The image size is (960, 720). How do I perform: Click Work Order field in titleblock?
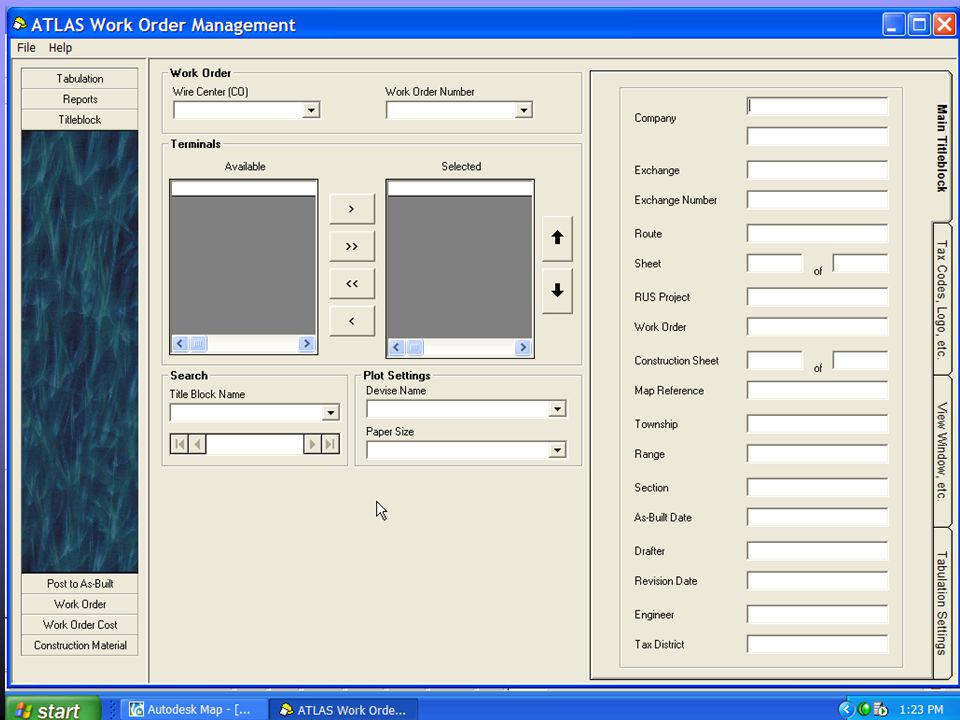point(817,326)
